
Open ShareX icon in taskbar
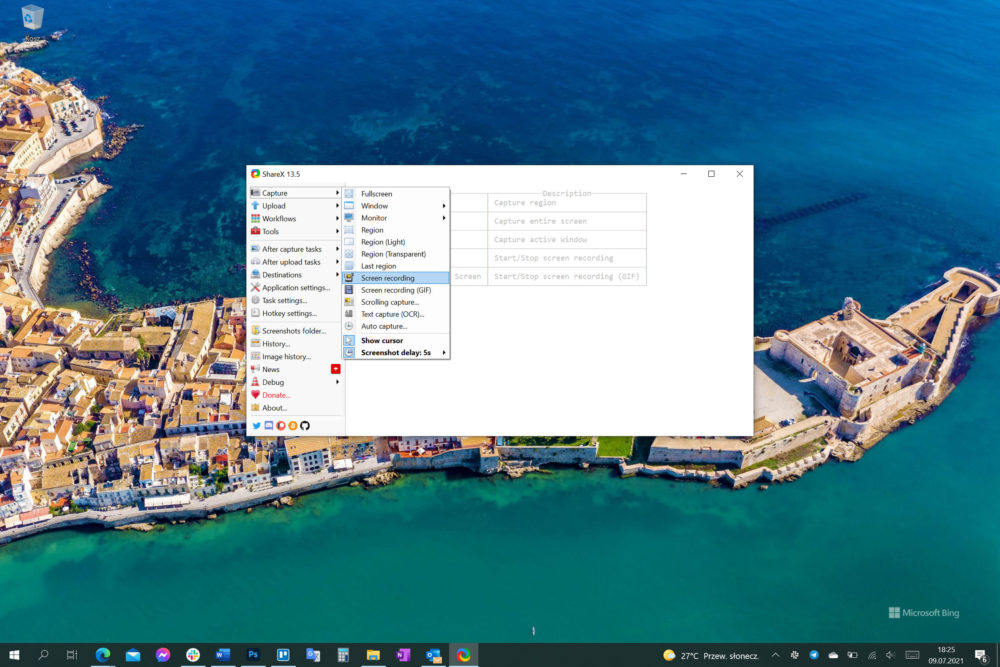(x=464, y=655)
